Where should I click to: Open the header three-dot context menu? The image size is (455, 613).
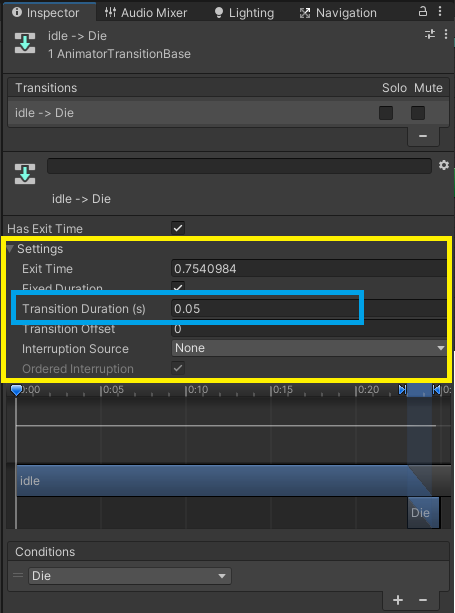[446, 34]
